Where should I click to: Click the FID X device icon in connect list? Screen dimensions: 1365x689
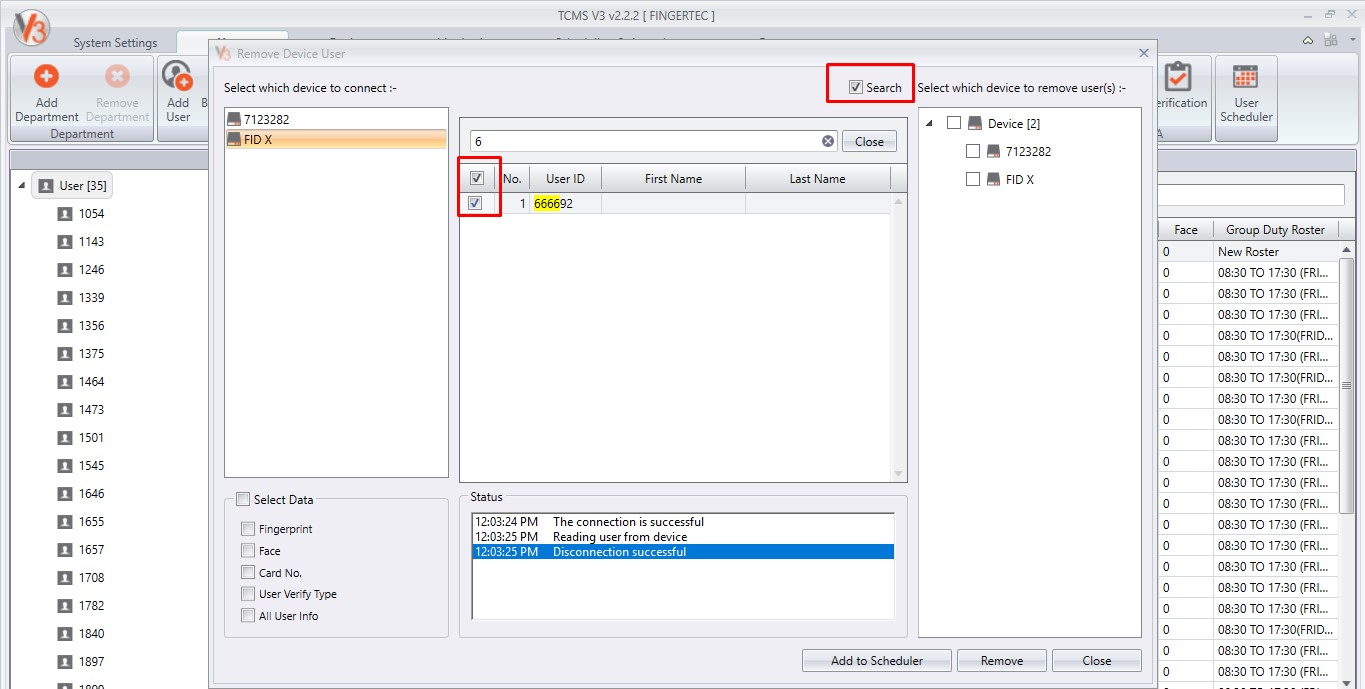(x=234, y=140)
